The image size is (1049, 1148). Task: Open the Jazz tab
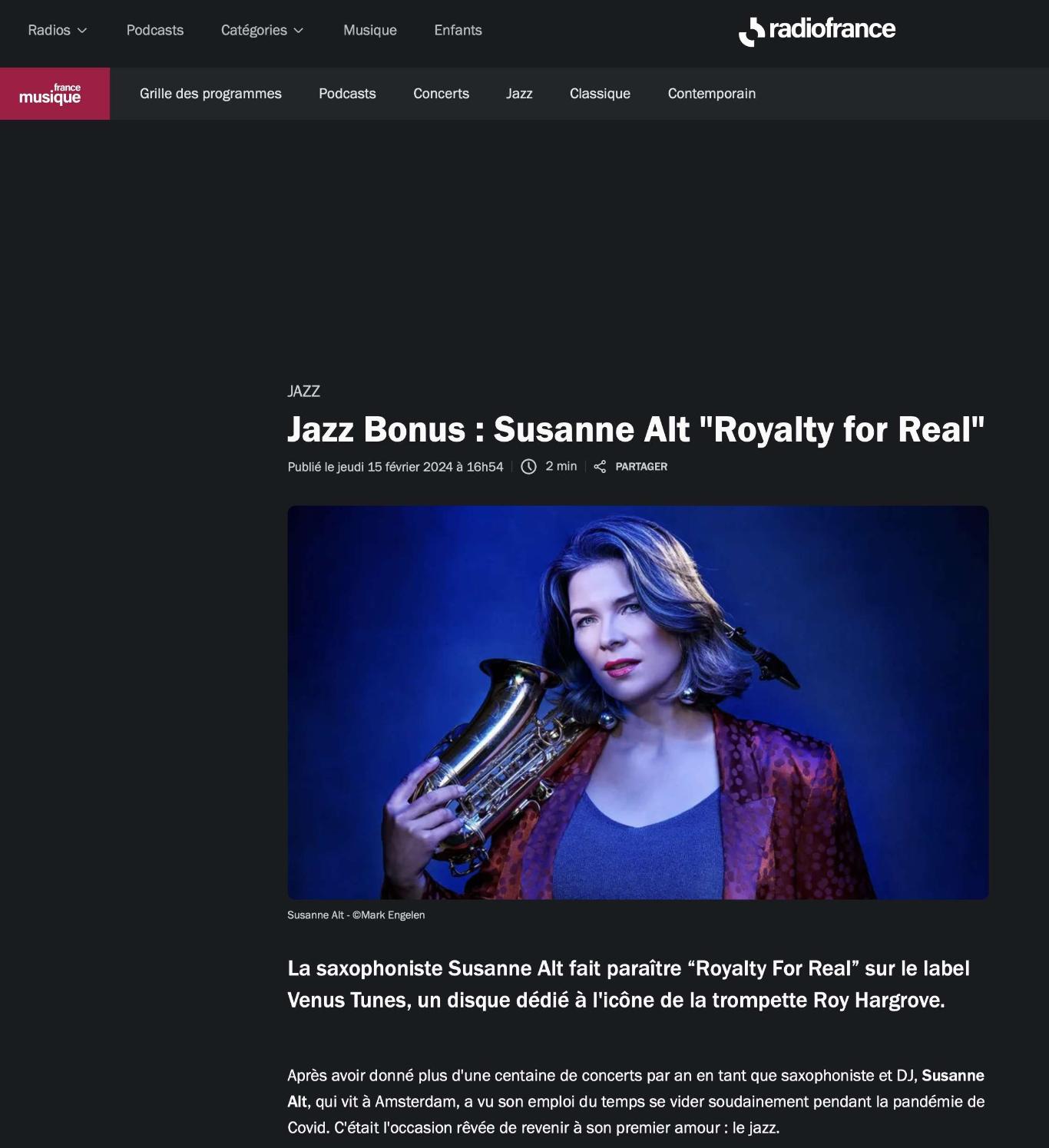[519, 94]
